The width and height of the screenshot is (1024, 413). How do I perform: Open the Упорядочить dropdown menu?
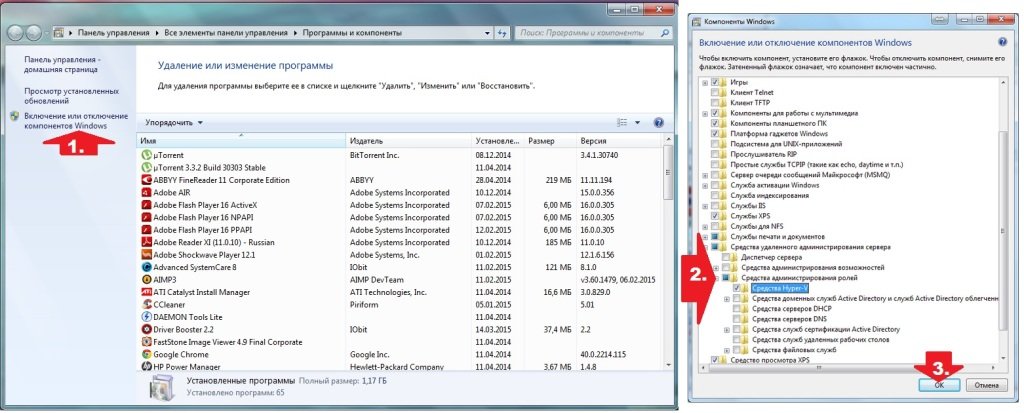[174, 122]
